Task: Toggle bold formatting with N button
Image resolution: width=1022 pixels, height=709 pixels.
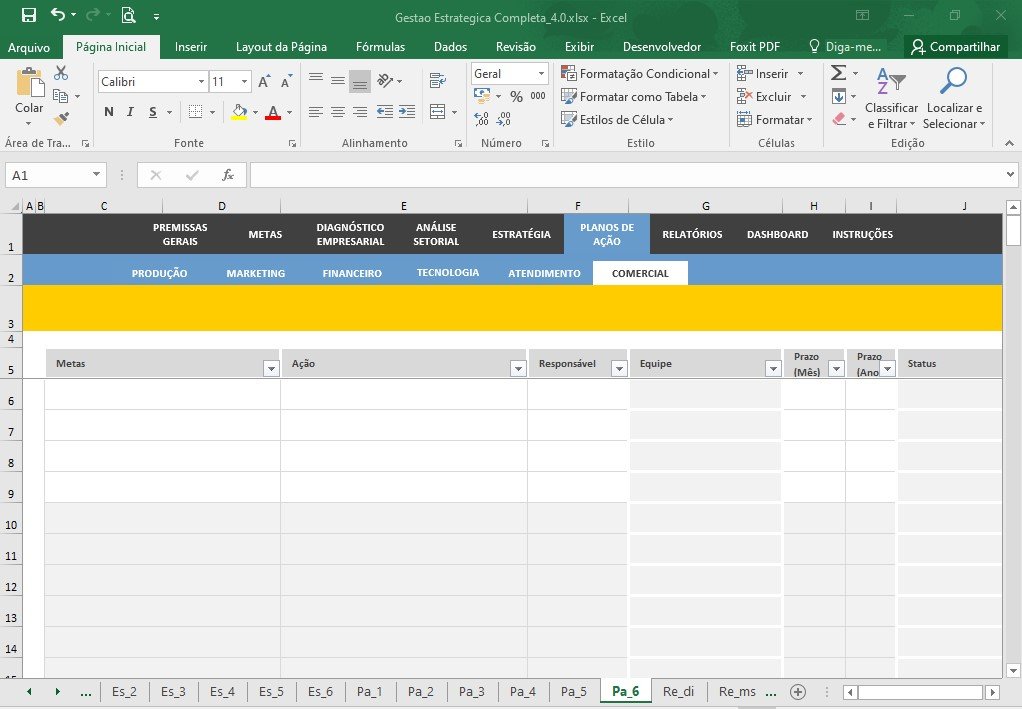Action: point(109,112)
